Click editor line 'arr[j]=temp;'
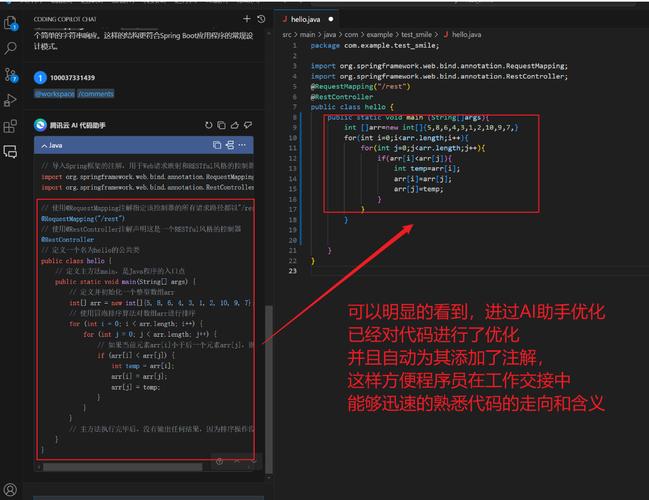Screen dimensions: 649x500 [x=418, y=189]
